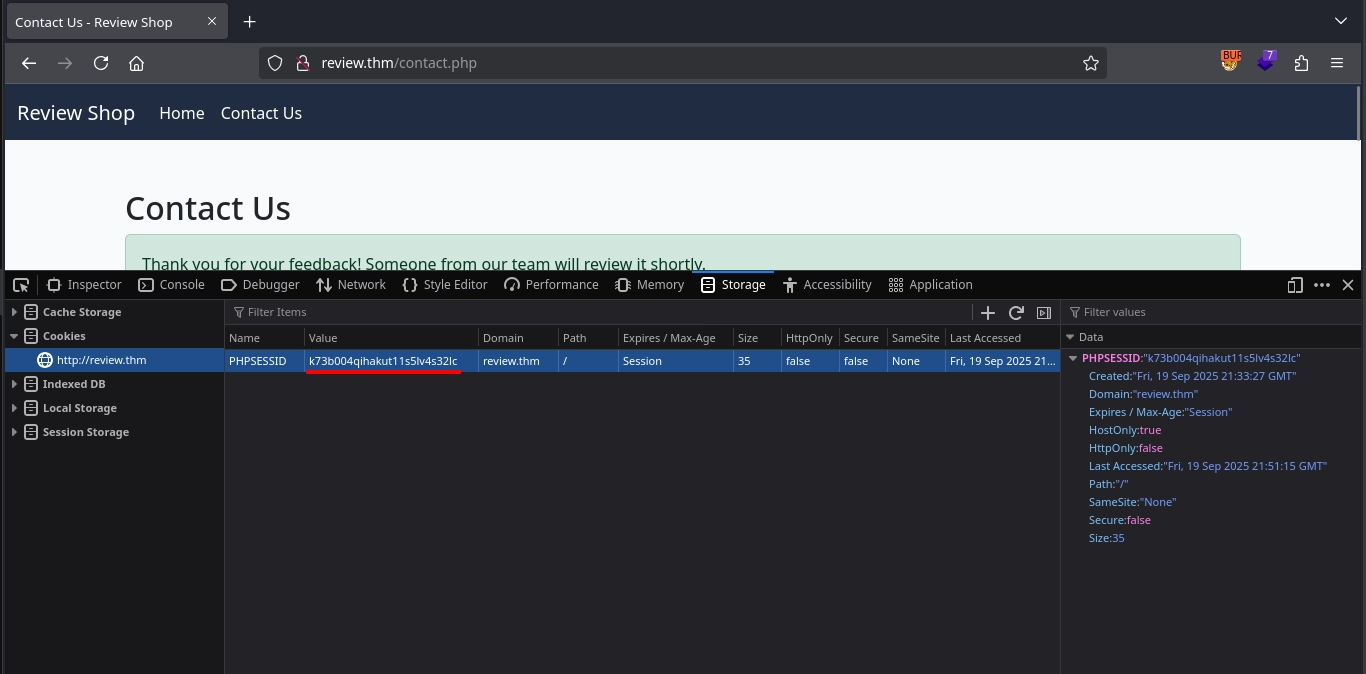
Task: Open the Console tab
Action: click(x=171, y=285)
